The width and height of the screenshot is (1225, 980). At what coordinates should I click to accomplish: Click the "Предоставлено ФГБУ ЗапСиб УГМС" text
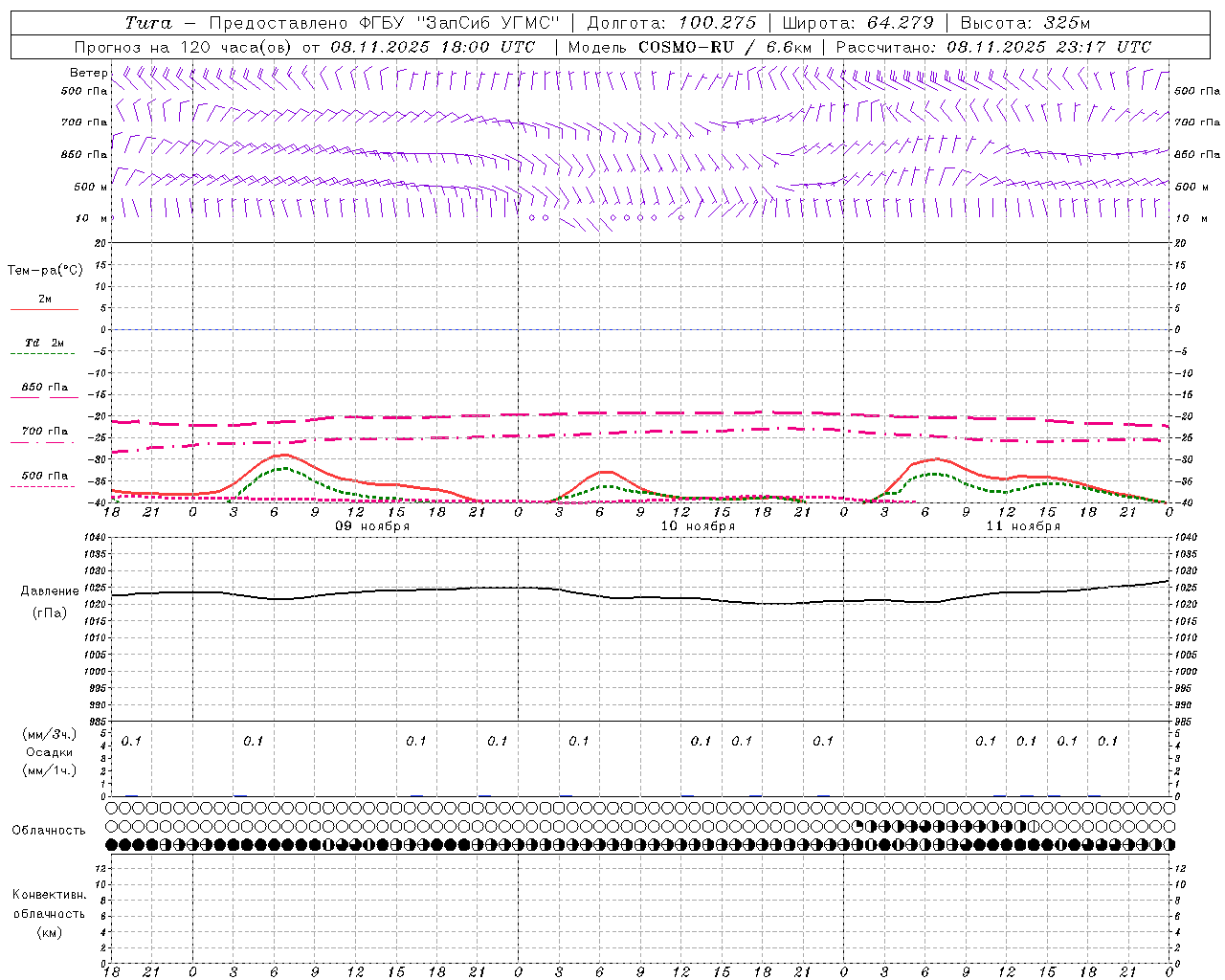click(384, 23)
